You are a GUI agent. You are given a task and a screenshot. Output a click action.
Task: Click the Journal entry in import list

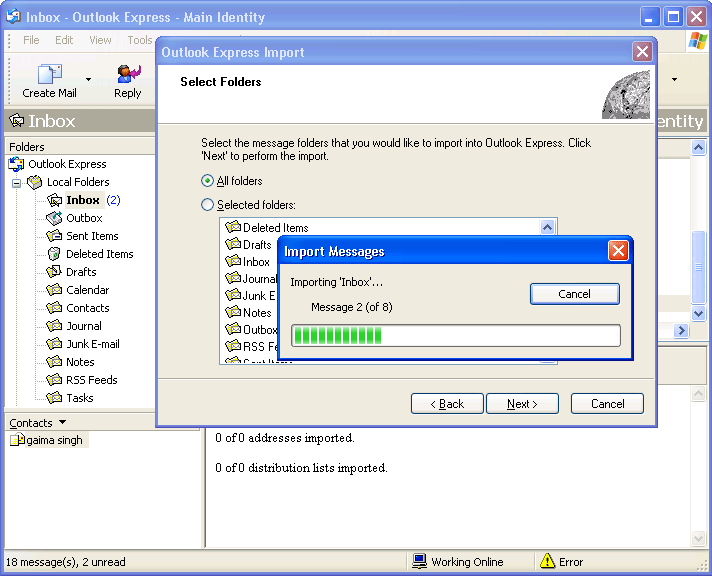[251, 278]
